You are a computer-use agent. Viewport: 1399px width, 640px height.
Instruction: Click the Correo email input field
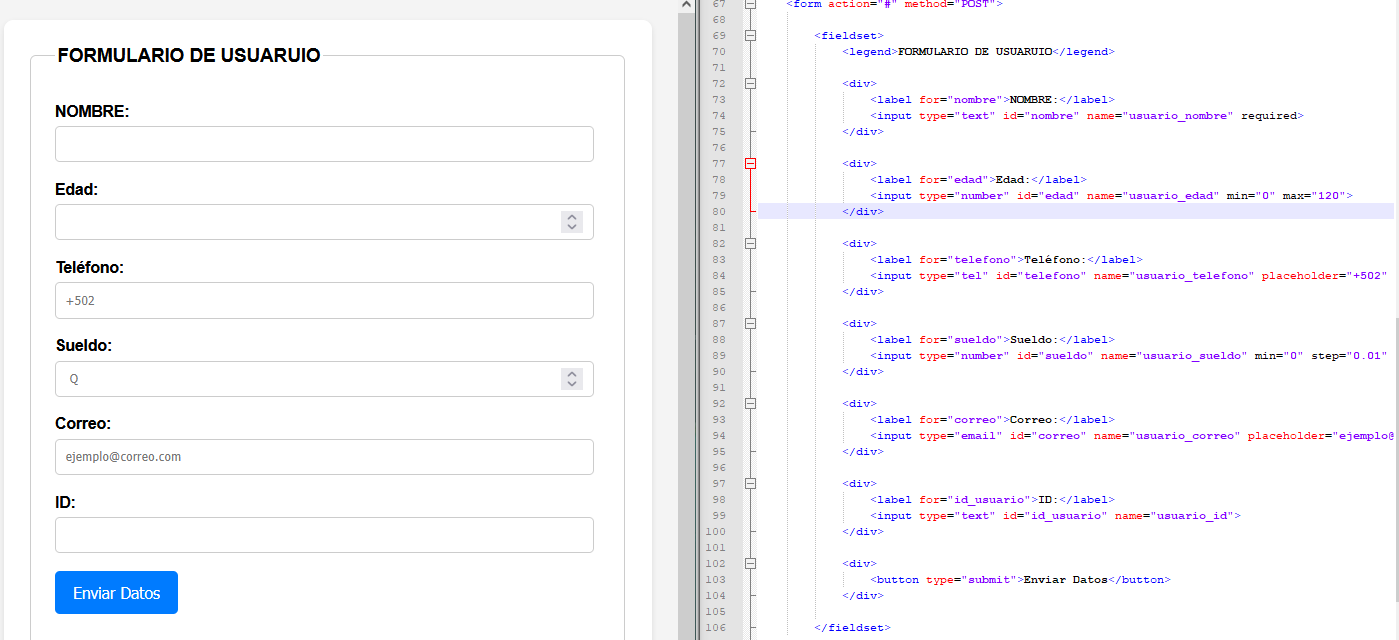click(324, 457)
